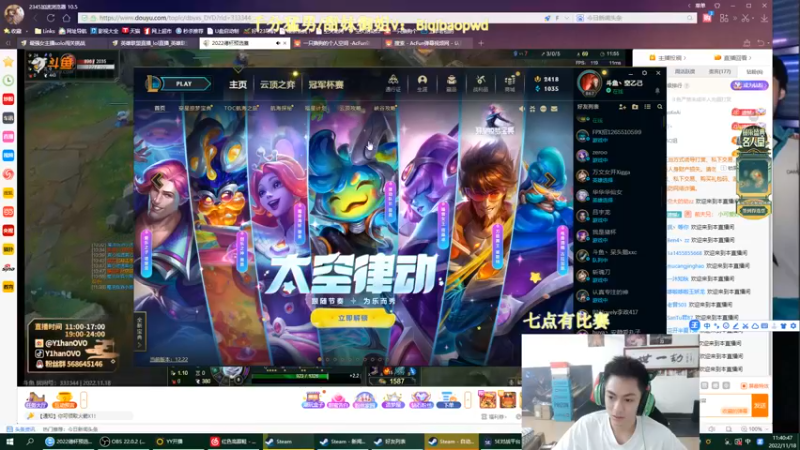Click the Windows Start button

(9, 442)
